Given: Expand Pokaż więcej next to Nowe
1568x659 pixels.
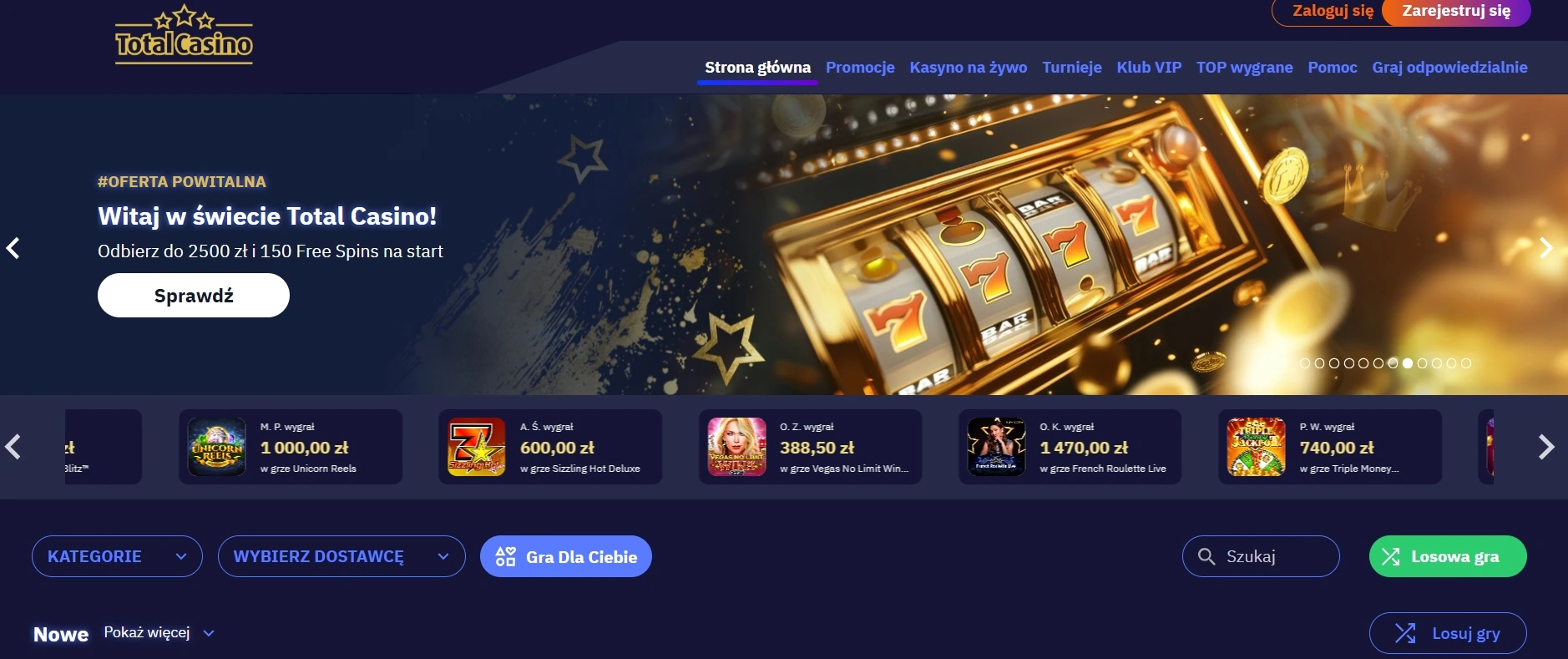Looking at the screenshot, I should (159, 632).
